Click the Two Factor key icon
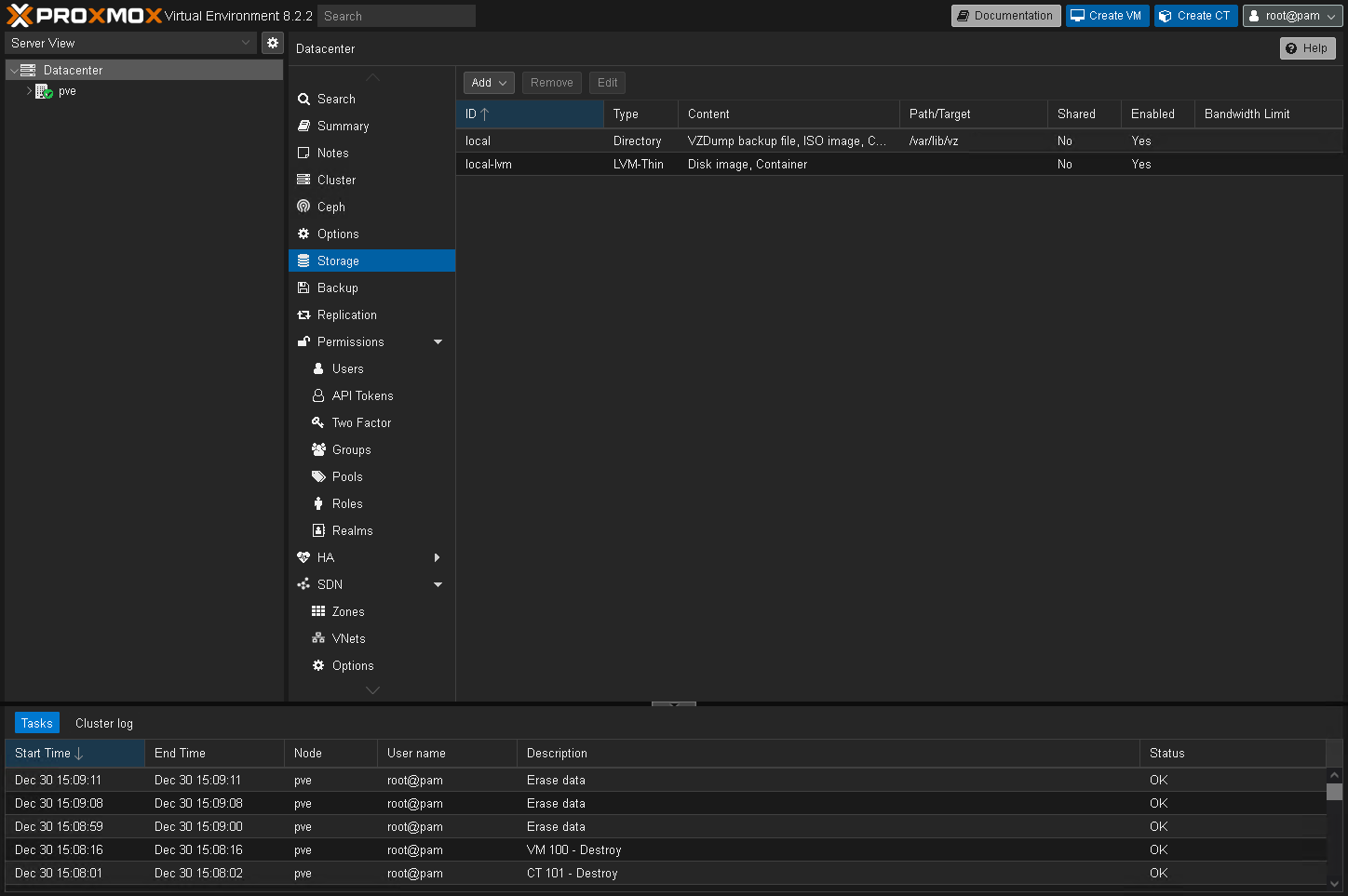 tap(318, 422)
